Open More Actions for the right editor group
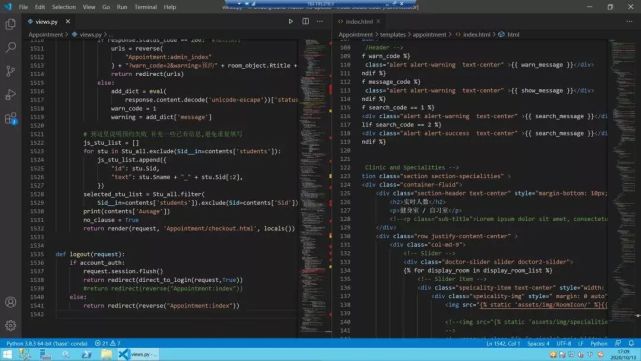Screen dimensions: 641x361 click(629, 21)
